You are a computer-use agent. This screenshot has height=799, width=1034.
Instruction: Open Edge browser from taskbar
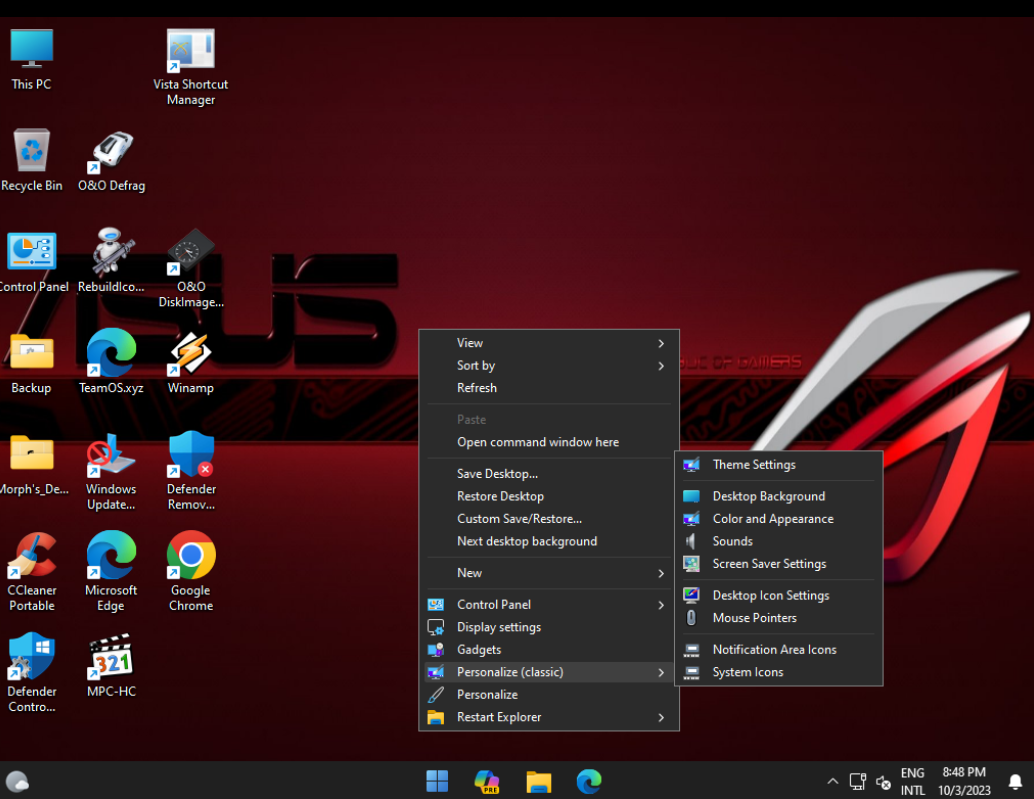point(589,781)
